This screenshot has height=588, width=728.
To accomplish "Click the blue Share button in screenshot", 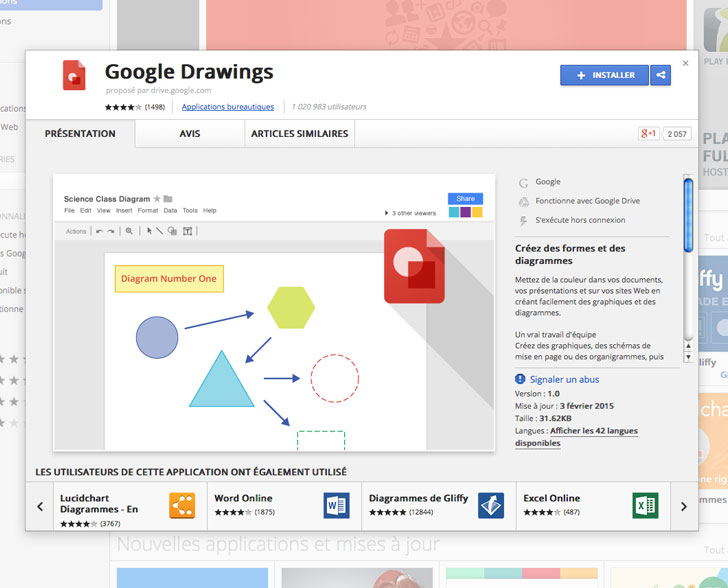I will click(x=465, y=198).
